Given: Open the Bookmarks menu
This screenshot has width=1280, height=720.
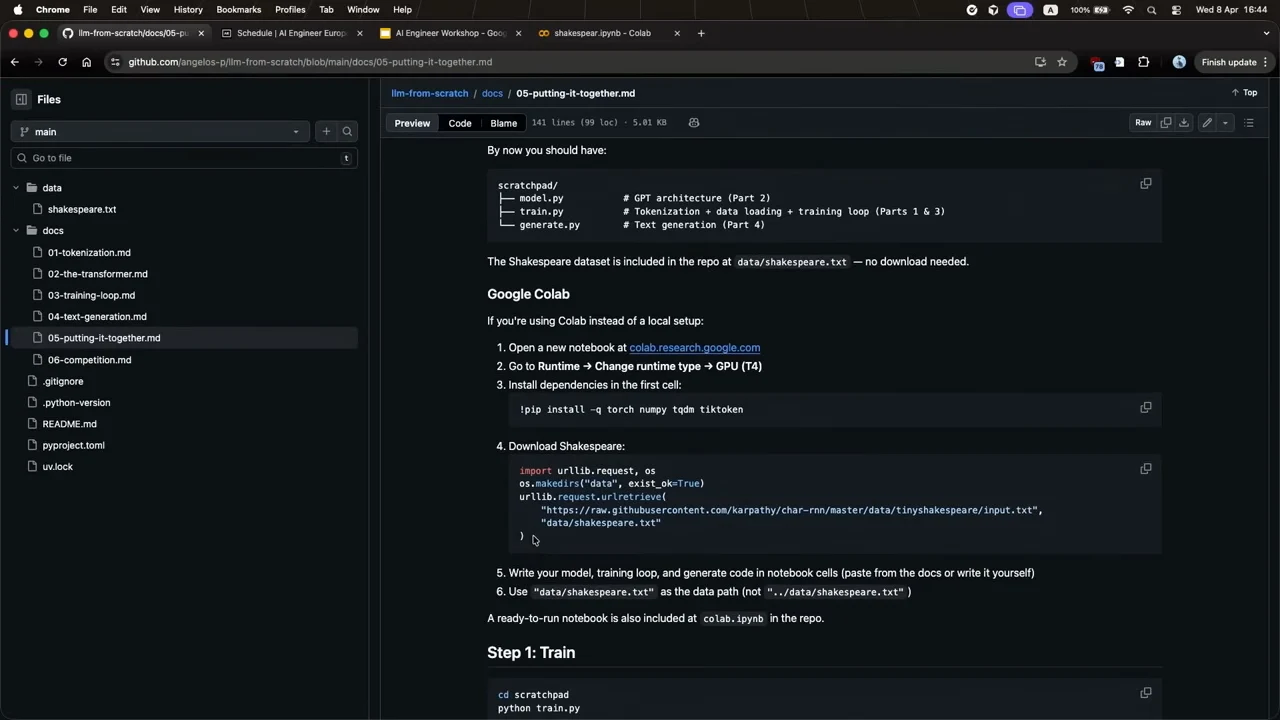Looking at the screenshot, I should [x=238, y=10].
